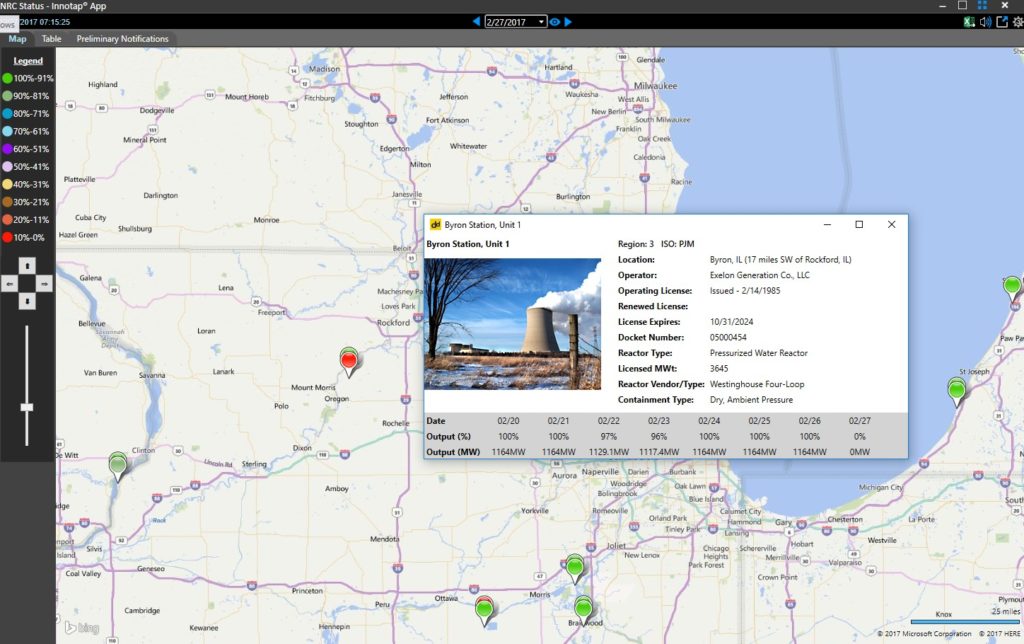Click the docket number 05000454
The width and height of the screenshot is (1024, 644).
(728, 338)
